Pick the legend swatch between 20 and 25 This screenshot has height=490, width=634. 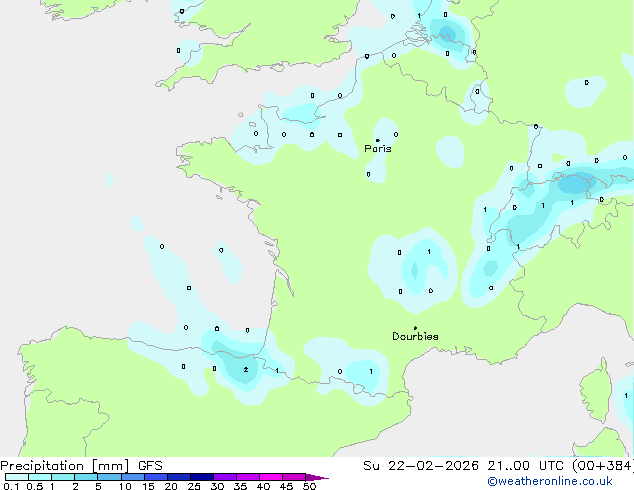pyautogui.click(x=179, y=477)
